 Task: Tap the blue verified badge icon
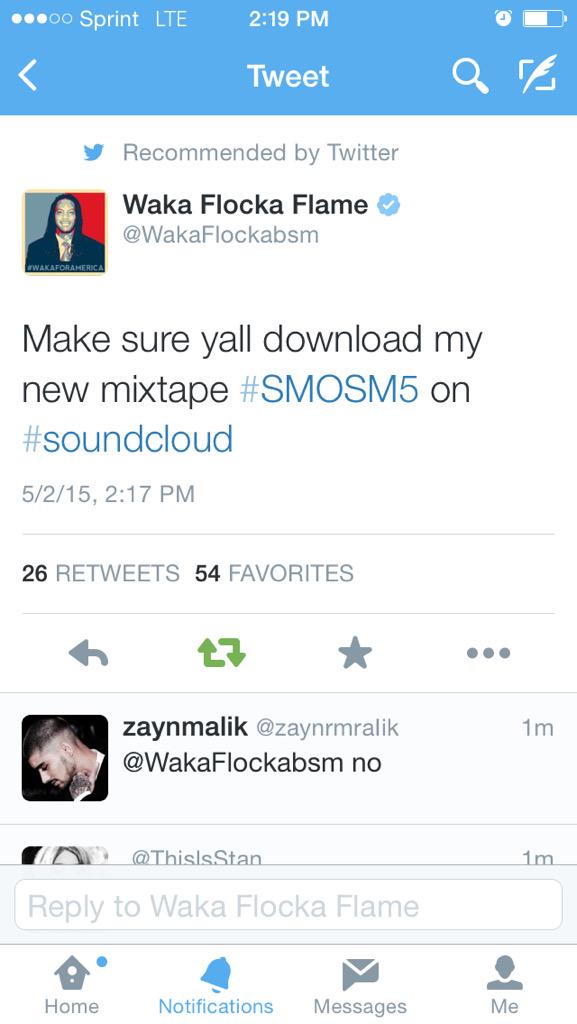(389, 205)
